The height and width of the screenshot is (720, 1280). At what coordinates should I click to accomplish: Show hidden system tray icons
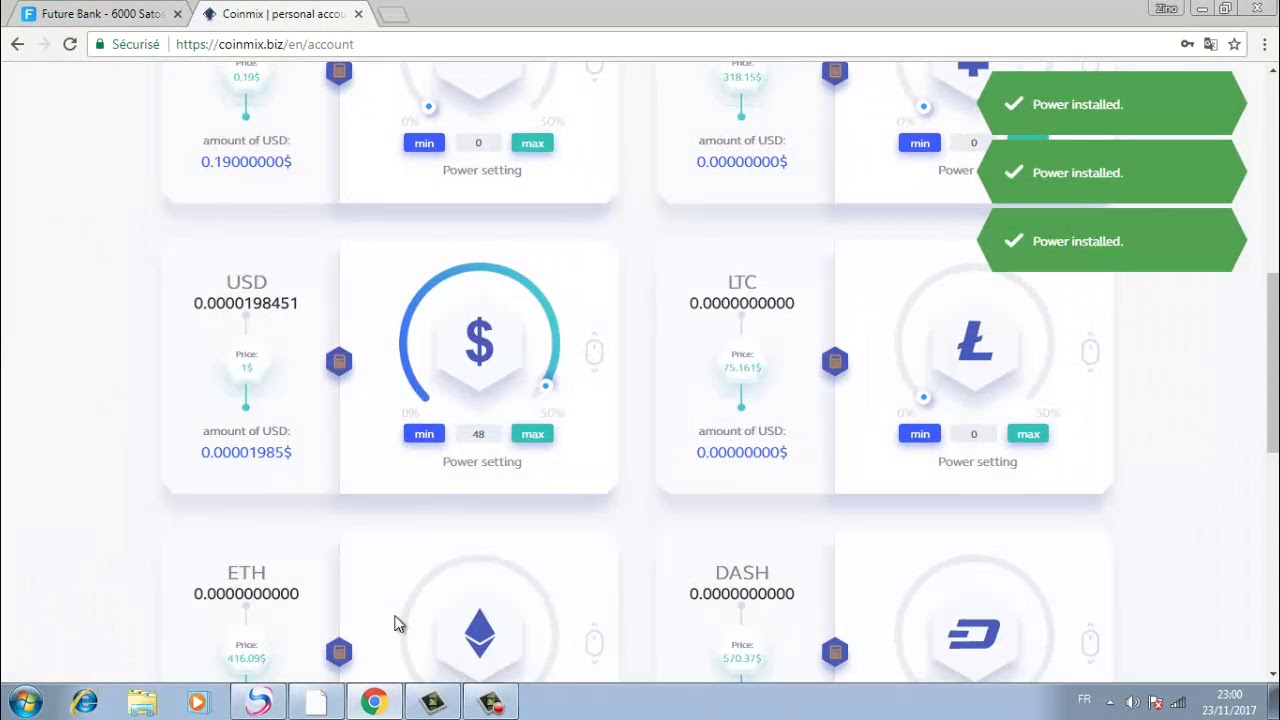pyautogui.click(x=1109, y=702)
